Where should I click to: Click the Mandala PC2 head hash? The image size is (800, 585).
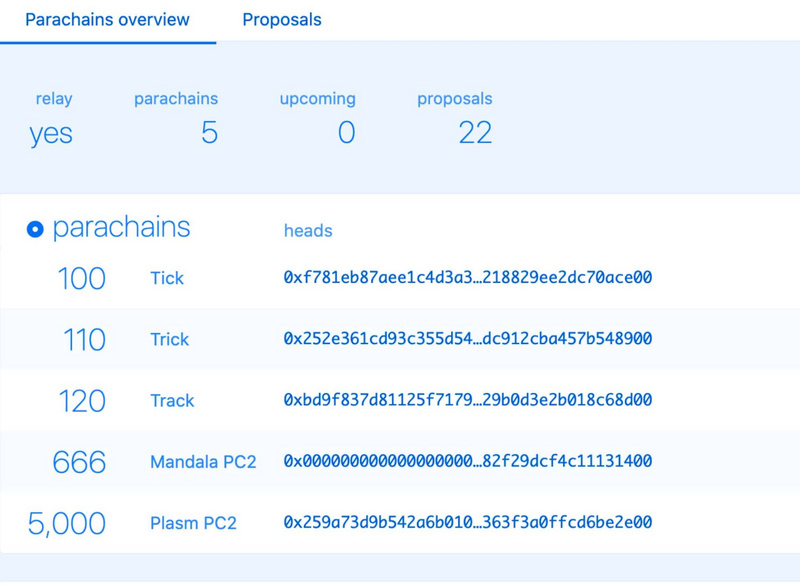pos(468,462)
